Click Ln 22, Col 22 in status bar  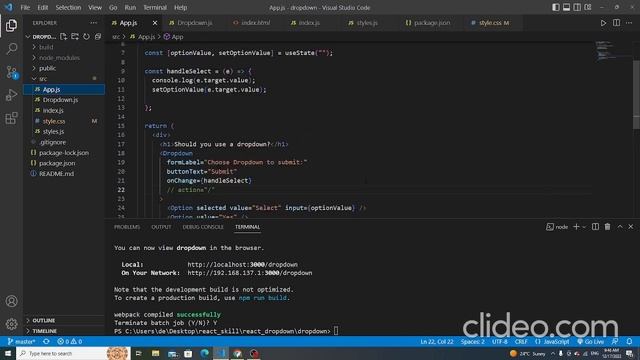(x=437, y=341)
